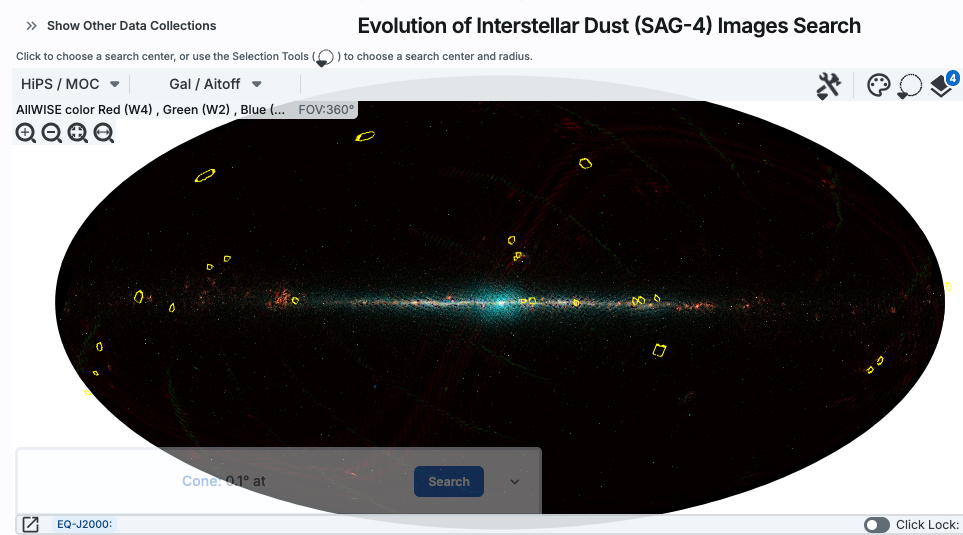Viewport: 963px width, 535px height.
Task: Open the HiPS / MOC dropdown
Action: pyautogui.click(x=70, y=84)
